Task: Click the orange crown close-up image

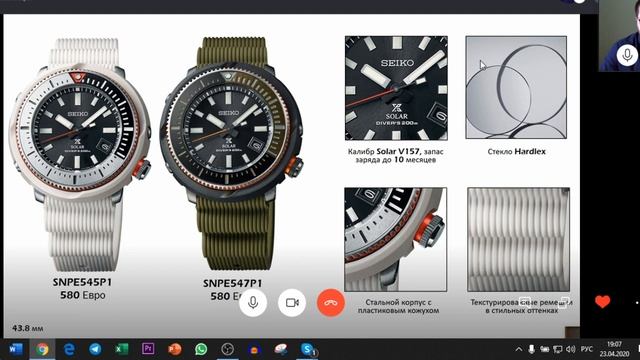Action: pos(396,239)
